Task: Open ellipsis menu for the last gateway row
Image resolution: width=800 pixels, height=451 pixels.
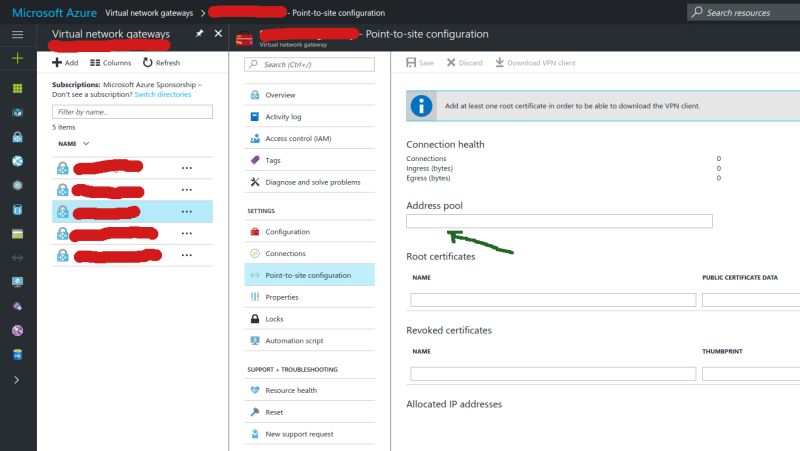Action: pos(187,255)
